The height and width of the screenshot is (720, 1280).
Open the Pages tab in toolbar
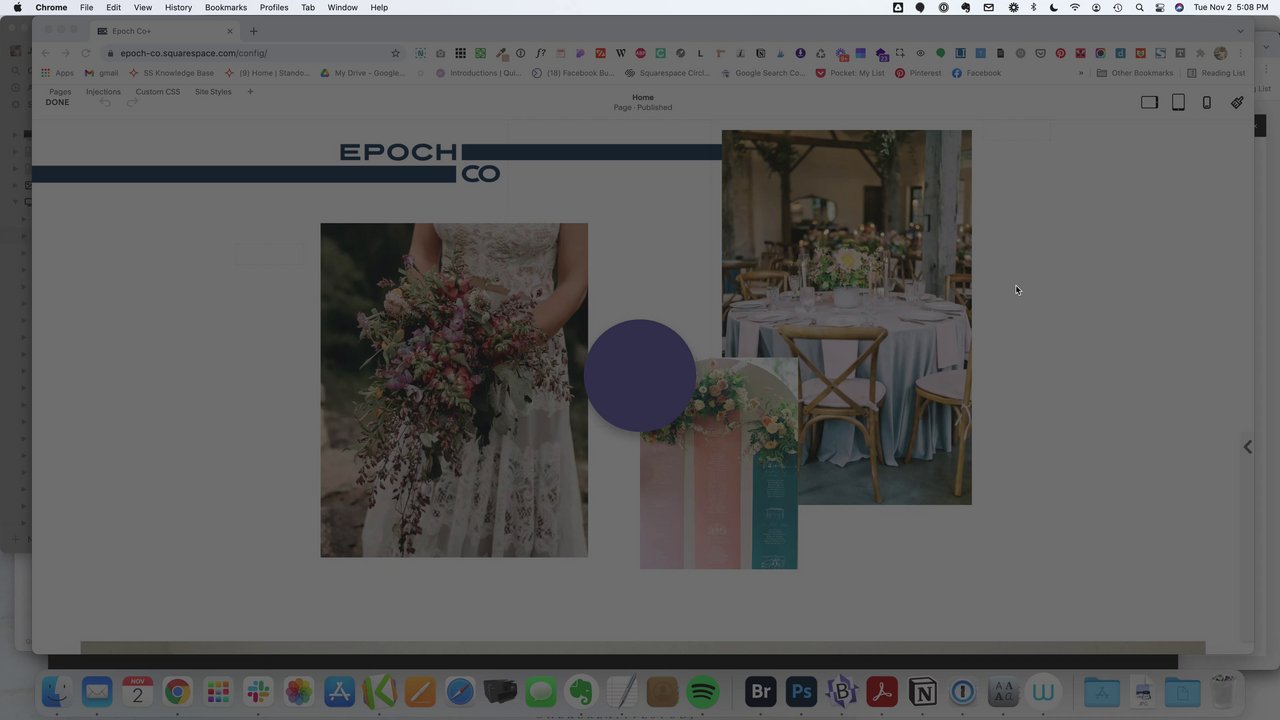pyautogui.click(x=60, y=92)
